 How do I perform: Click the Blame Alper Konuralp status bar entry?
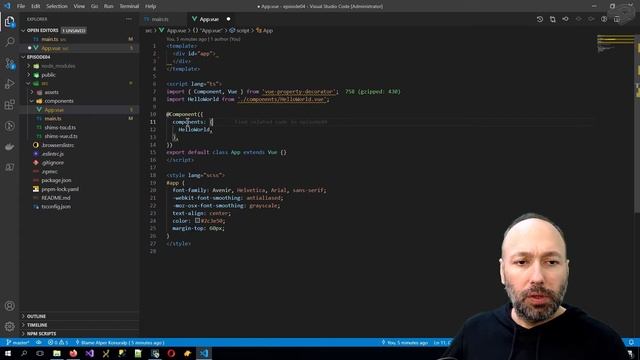(120, 343)
